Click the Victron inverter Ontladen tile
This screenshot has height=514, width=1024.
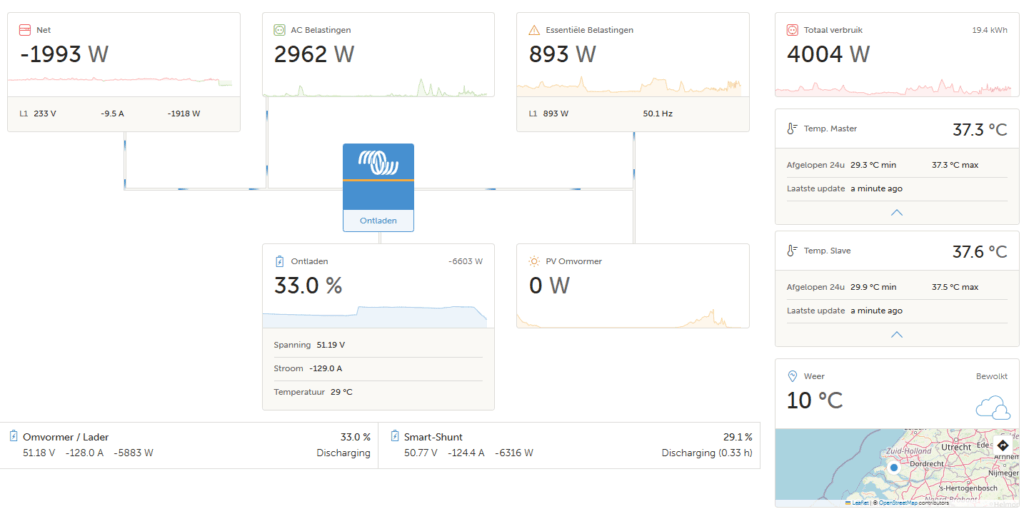click(x=378, y=187)
